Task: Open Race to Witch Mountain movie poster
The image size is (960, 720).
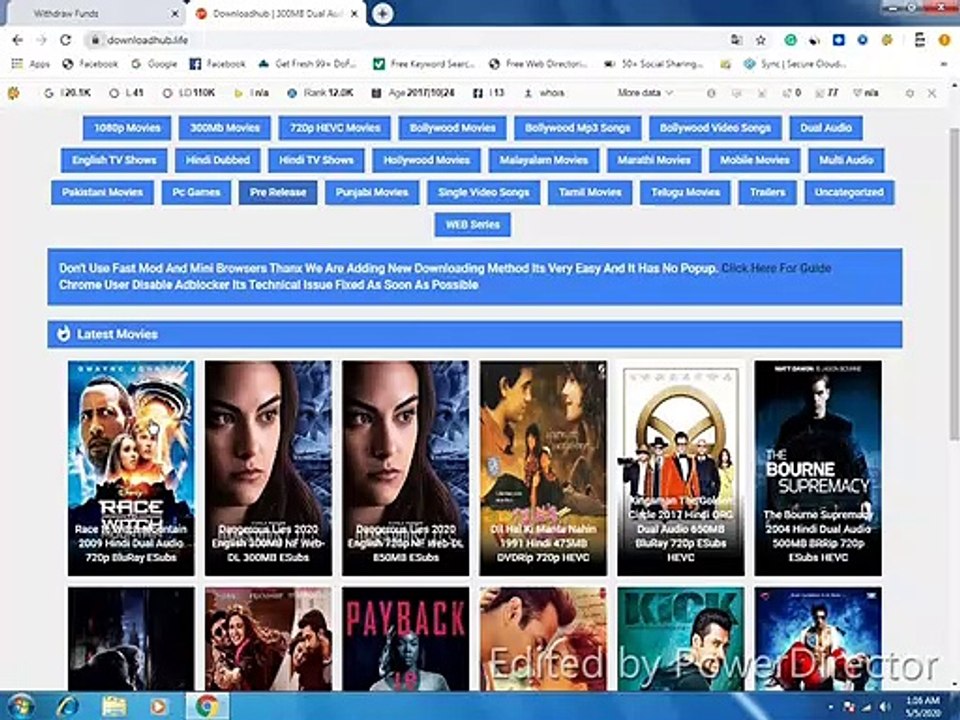Action: pyautogui.click(x=131, y=468)
